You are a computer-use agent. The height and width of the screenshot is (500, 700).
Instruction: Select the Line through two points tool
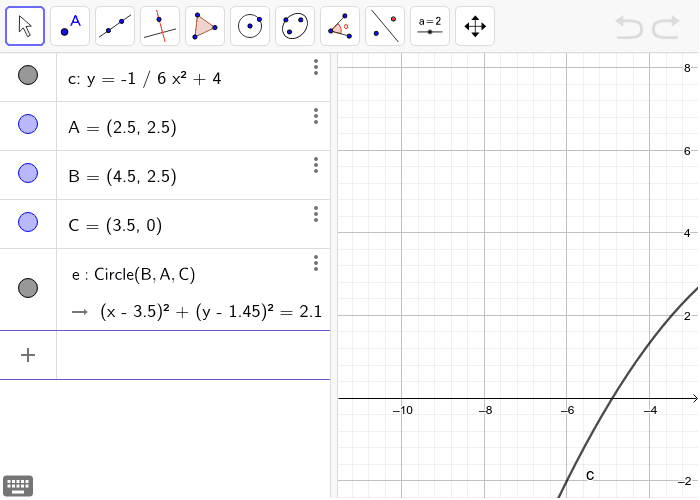pos(115,26)
